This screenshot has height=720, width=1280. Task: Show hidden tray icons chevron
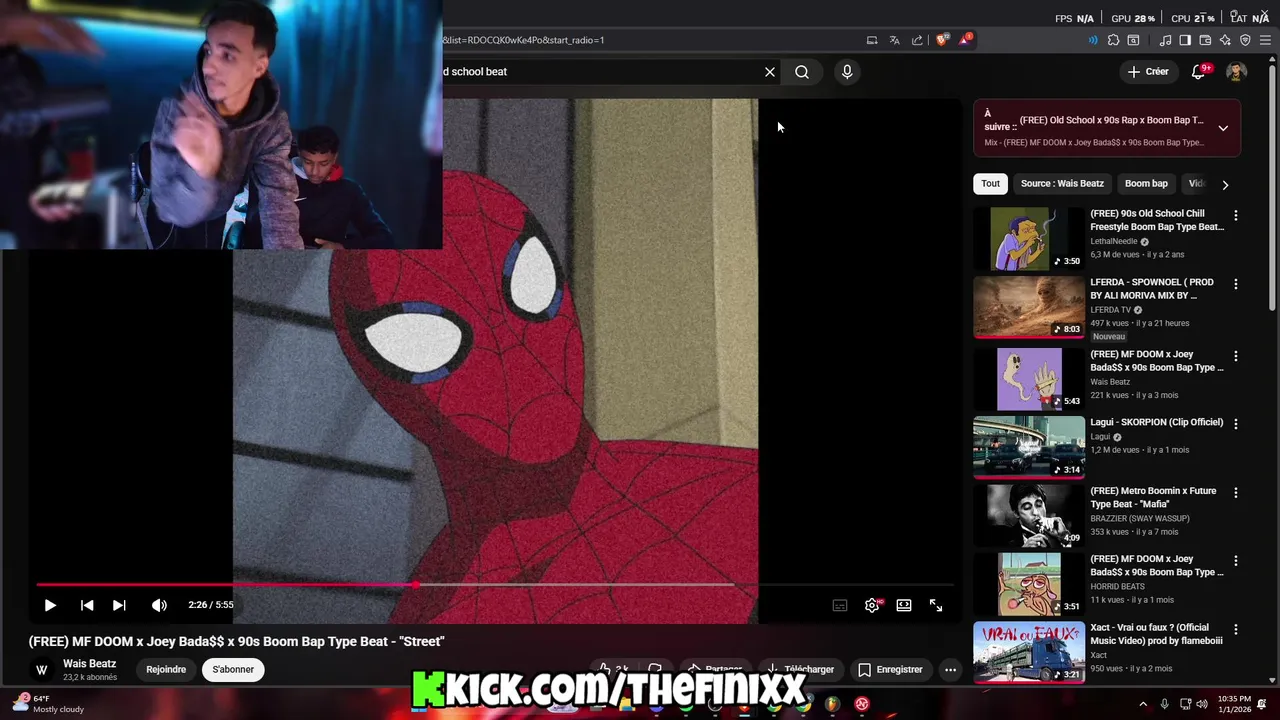(1143, 704)
